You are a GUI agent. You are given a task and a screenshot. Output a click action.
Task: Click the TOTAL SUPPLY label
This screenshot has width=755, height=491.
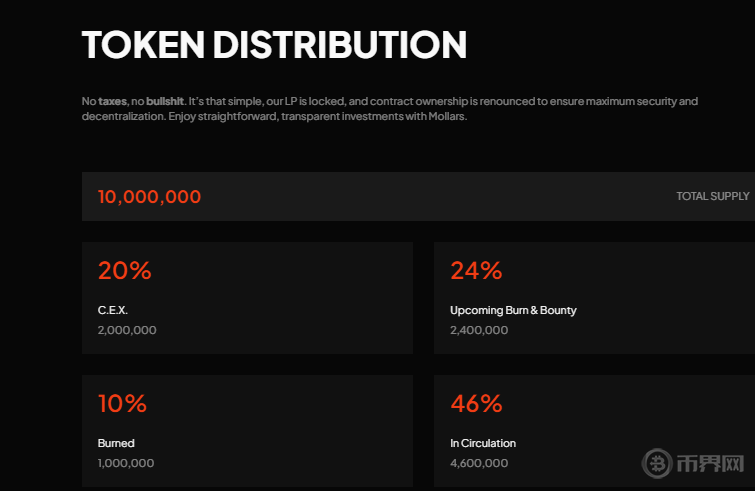coord(712,196)
